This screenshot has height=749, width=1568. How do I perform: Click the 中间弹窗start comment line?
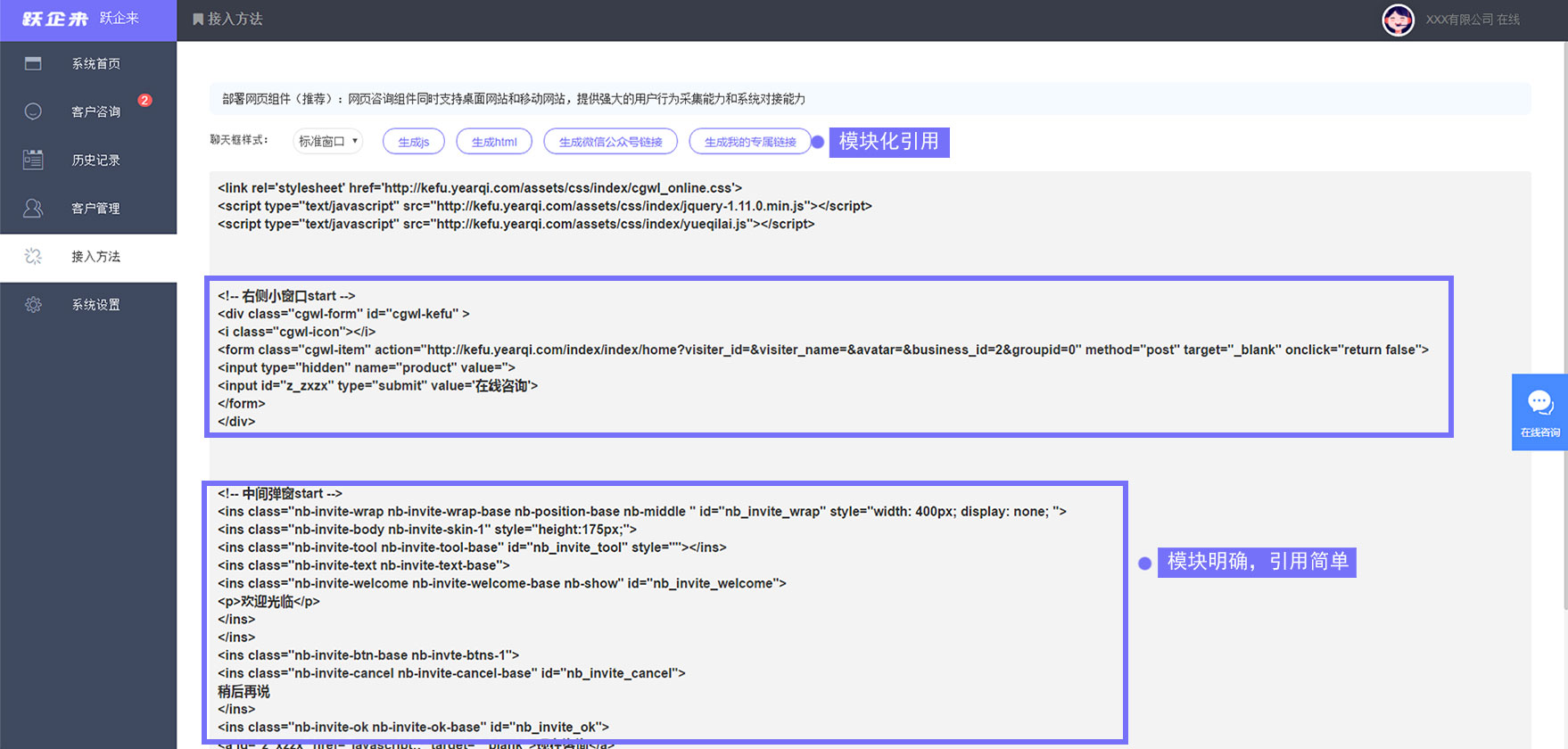280,493
